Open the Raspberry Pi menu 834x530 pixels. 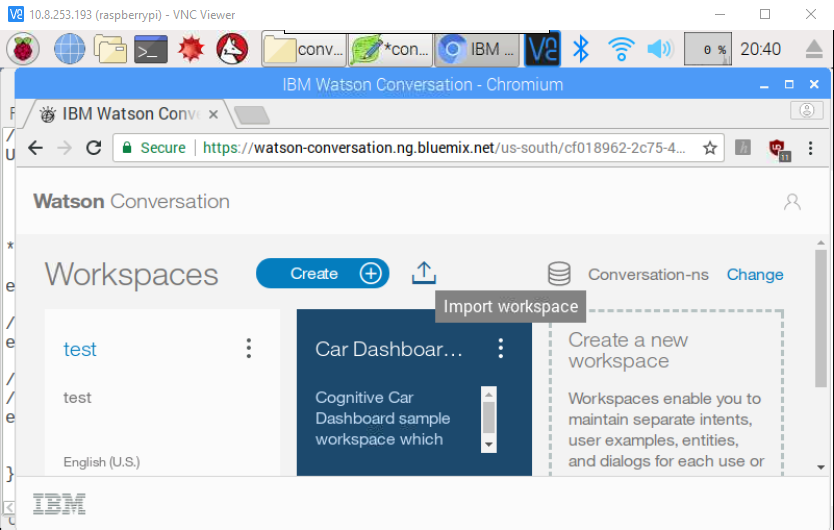pos(23,49)
